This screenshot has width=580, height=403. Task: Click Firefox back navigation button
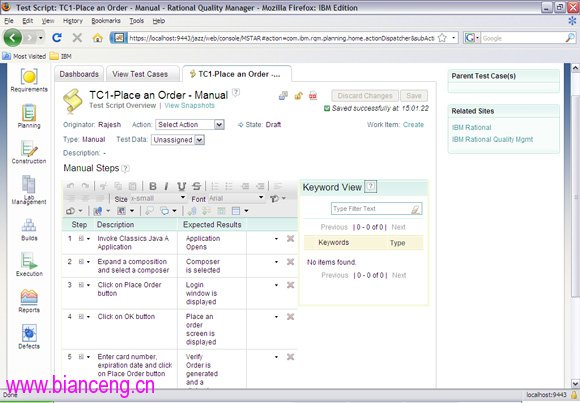[x=13, y=37]
